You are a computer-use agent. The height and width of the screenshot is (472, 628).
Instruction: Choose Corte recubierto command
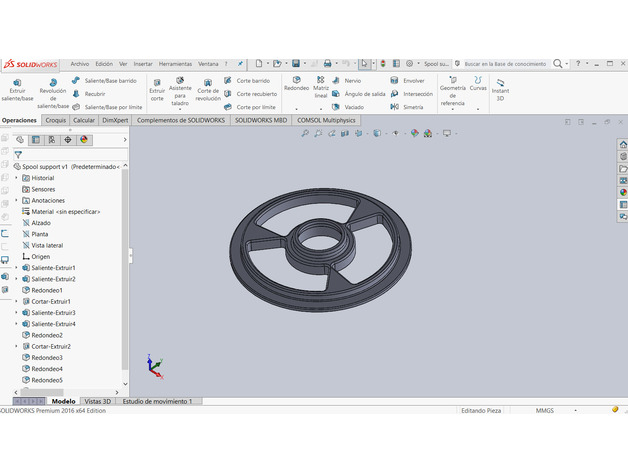(250, 94)
